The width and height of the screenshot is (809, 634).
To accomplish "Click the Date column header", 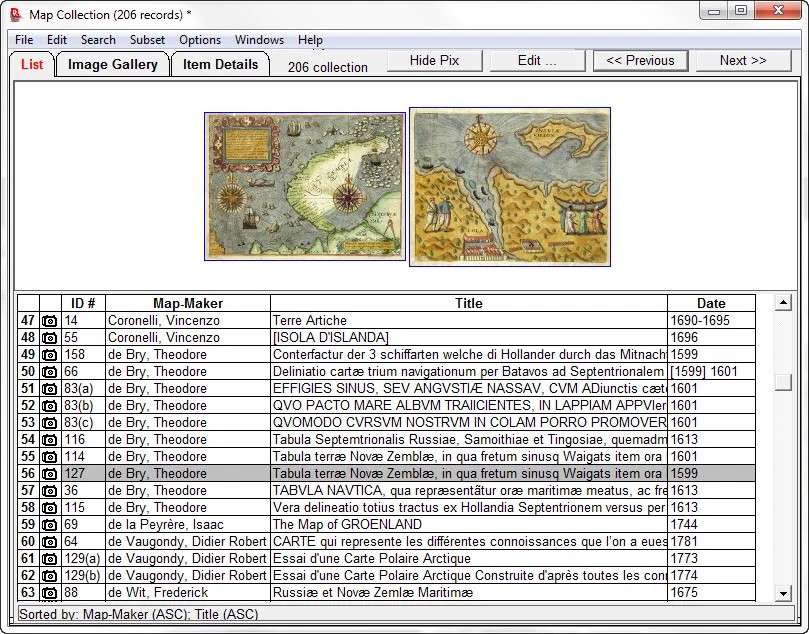I will coord(711,303).
